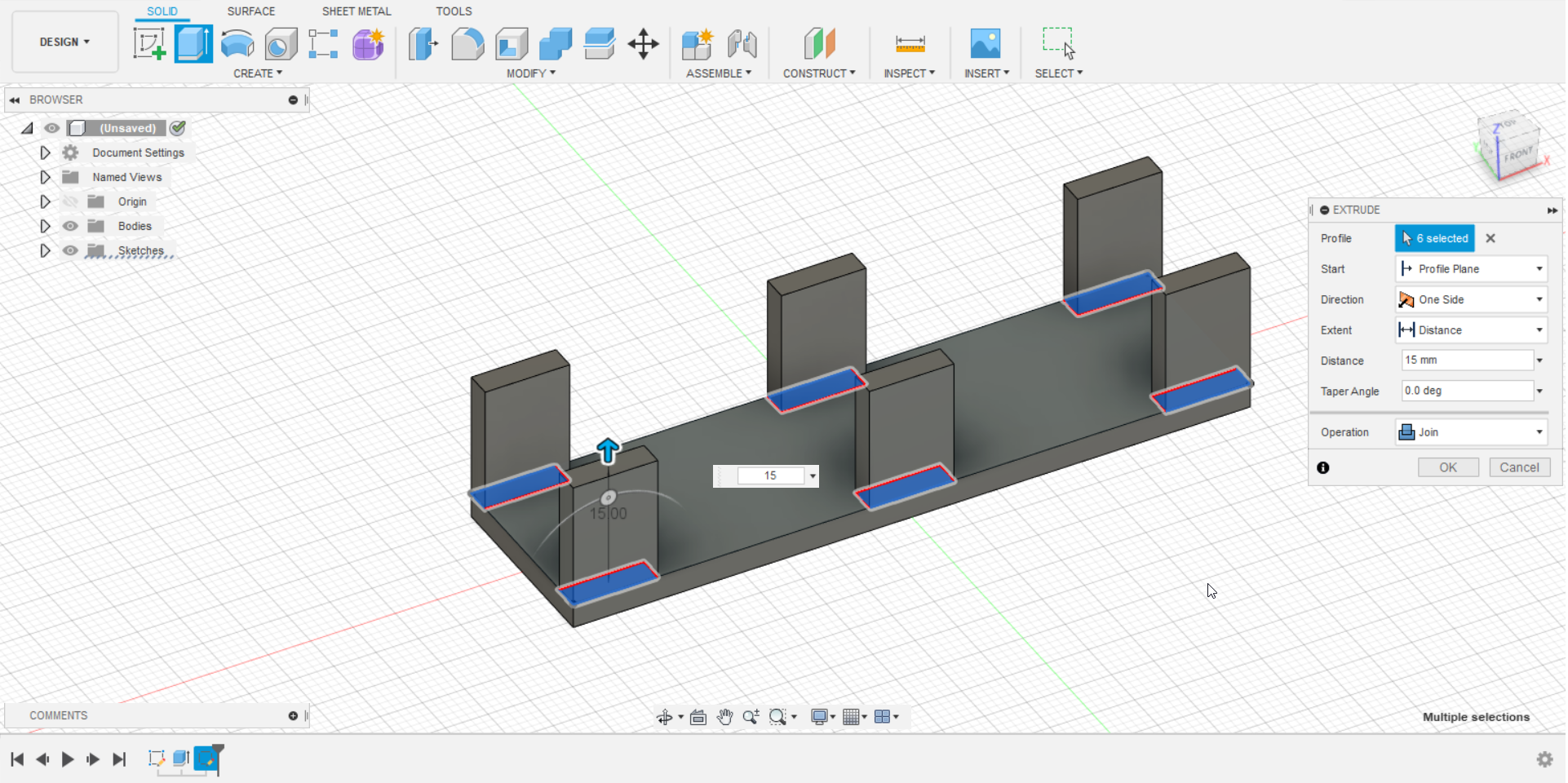Select the Revolve tool icon
Image resolution: width=1568 pixels, height=783 pixels.
pos(237,44)
